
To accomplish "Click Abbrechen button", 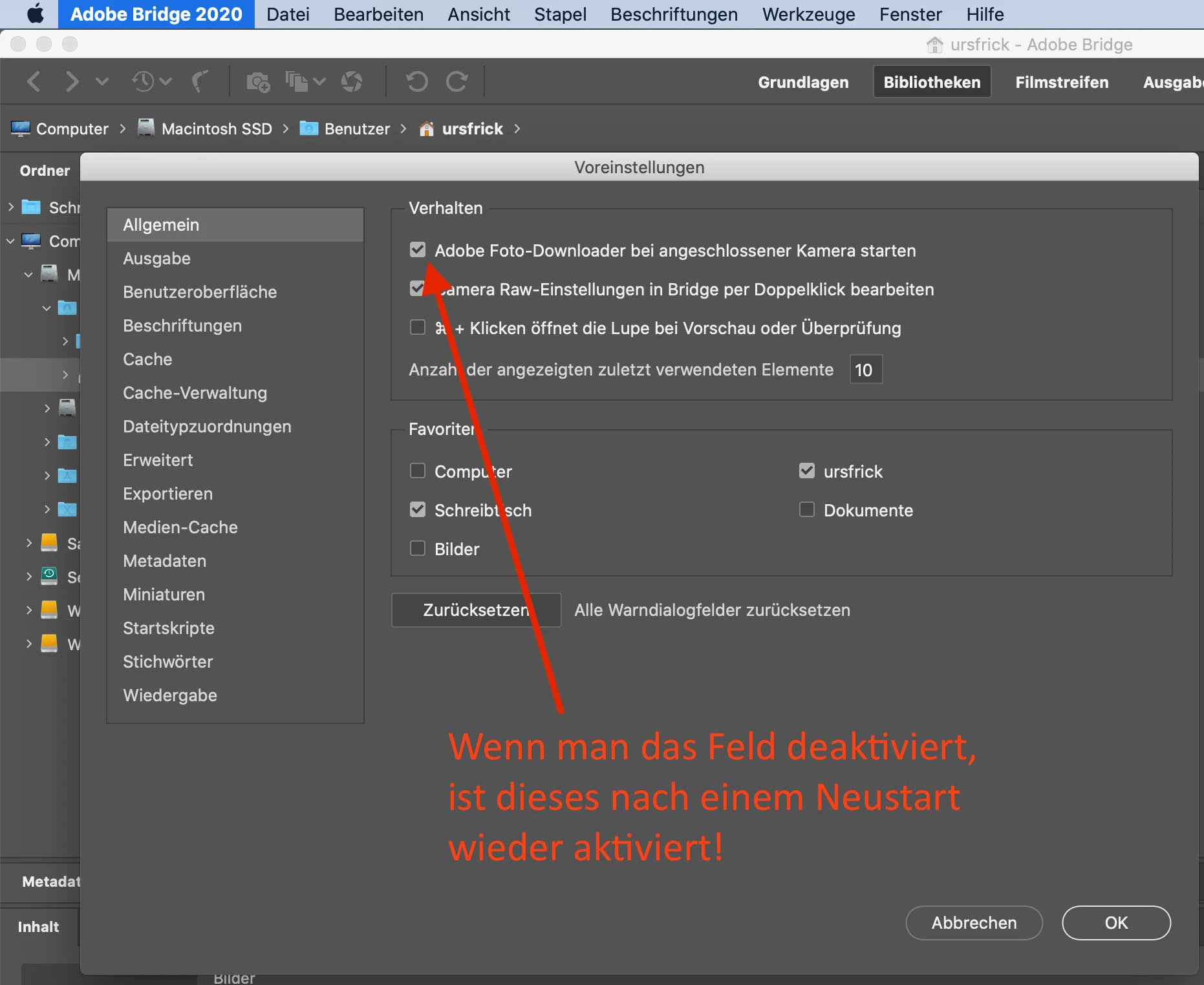I will click(974, 923).
